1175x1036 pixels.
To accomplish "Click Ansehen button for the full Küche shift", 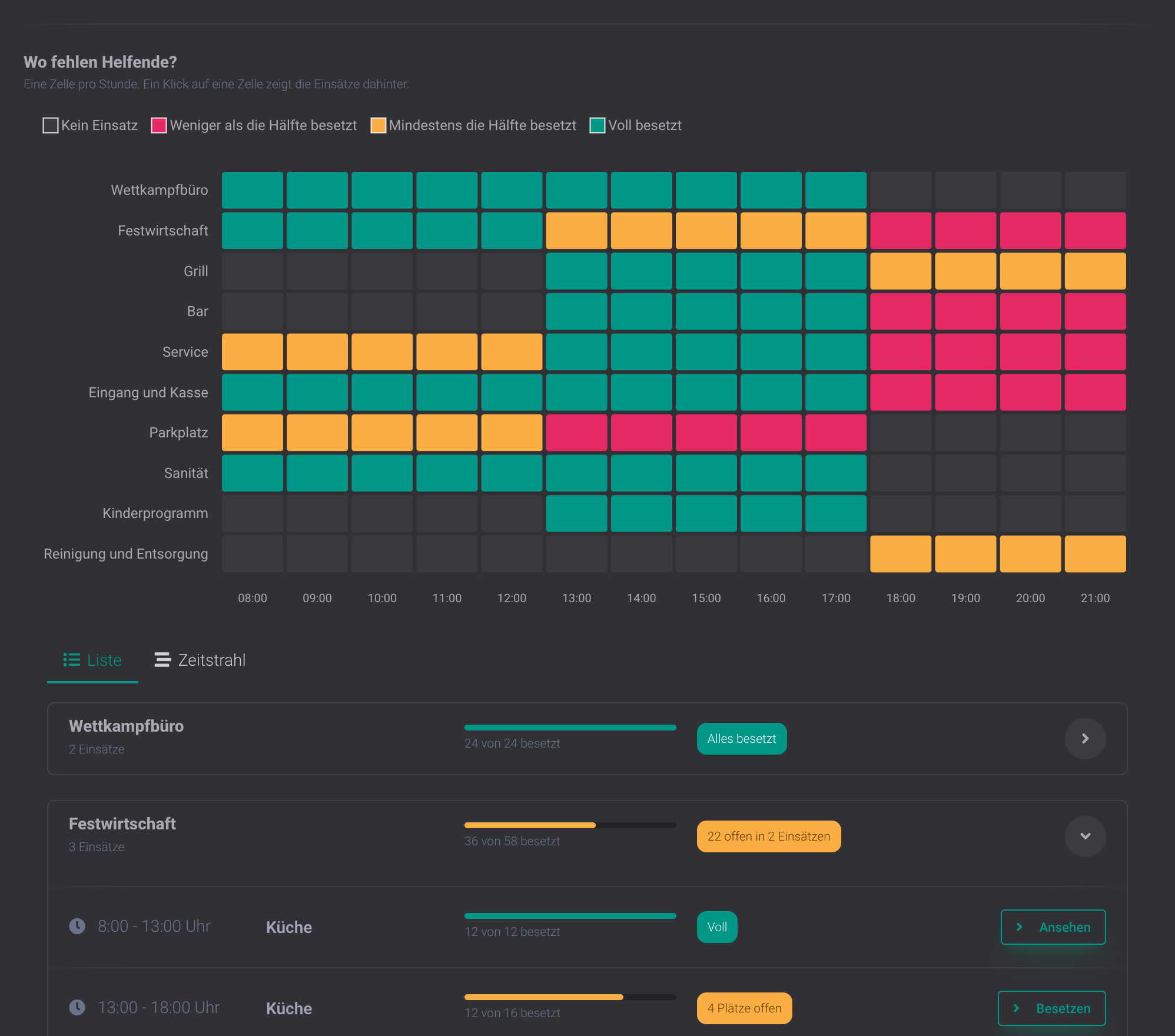I will (1053, 927).
